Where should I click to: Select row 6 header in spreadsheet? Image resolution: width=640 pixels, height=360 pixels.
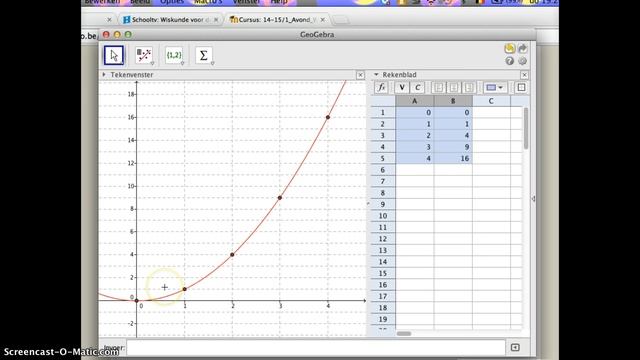click(x=383, y=170)
